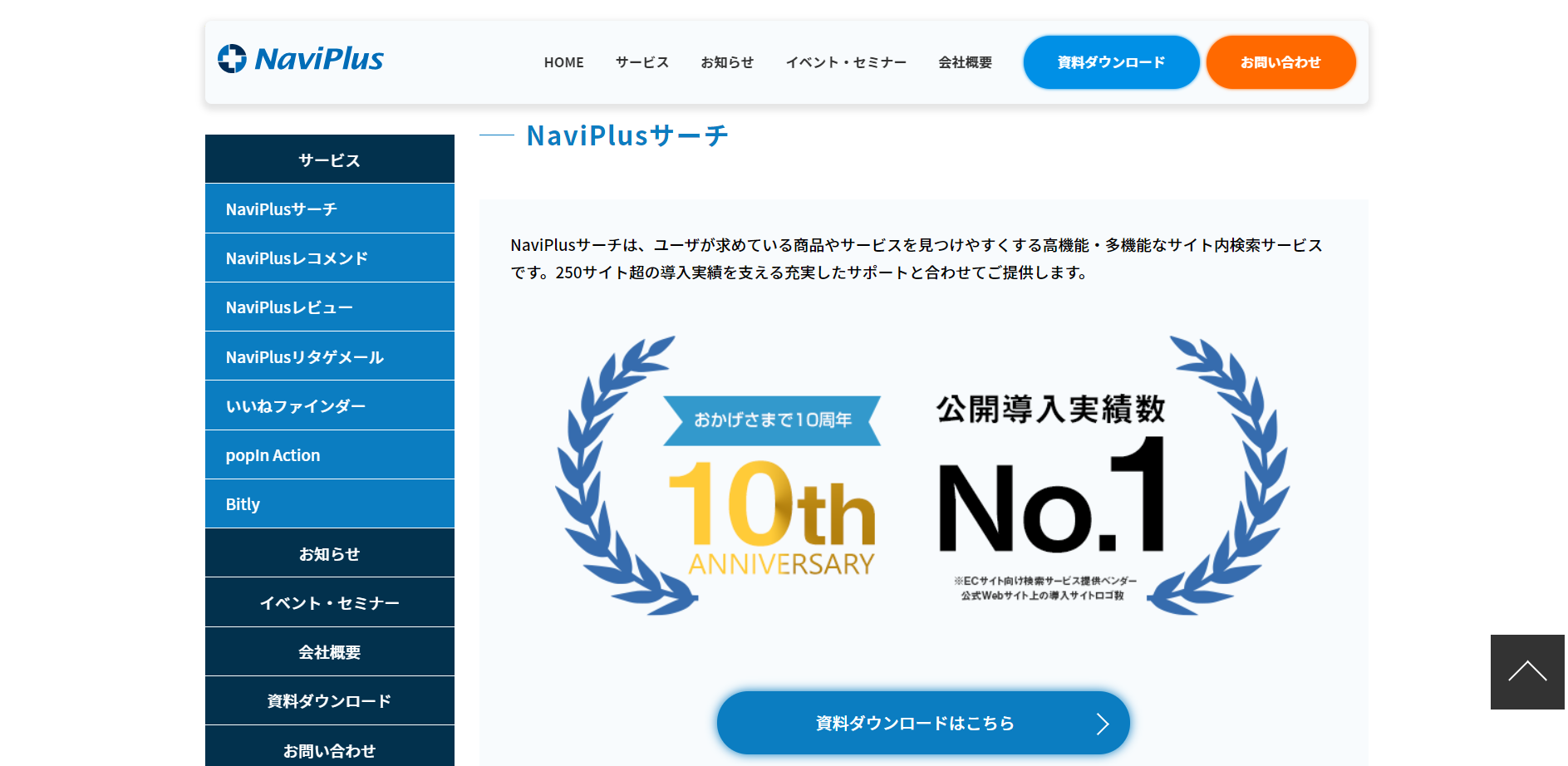
Task: Open サービス in the top navigation
Action: 641,62
